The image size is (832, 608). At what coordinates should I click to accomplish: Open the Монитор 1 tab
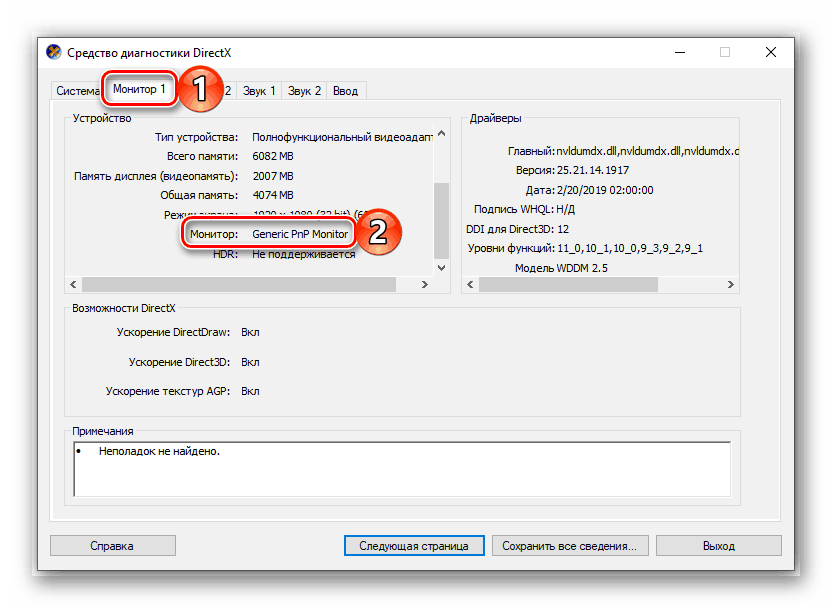tap(139, 89)
